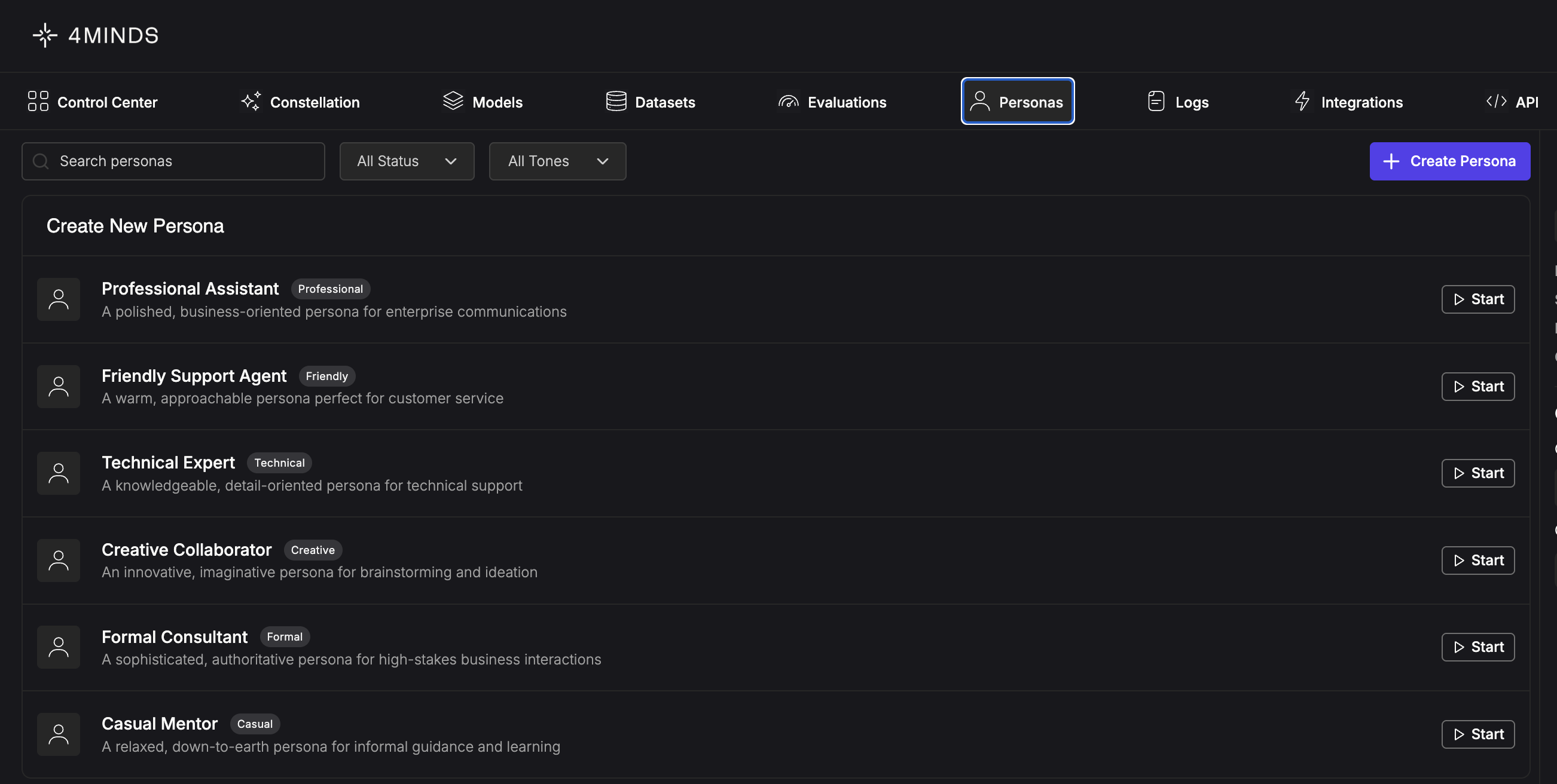Click the Evaluations gauge icon
1557x784 pixels.
click(788, 102)
